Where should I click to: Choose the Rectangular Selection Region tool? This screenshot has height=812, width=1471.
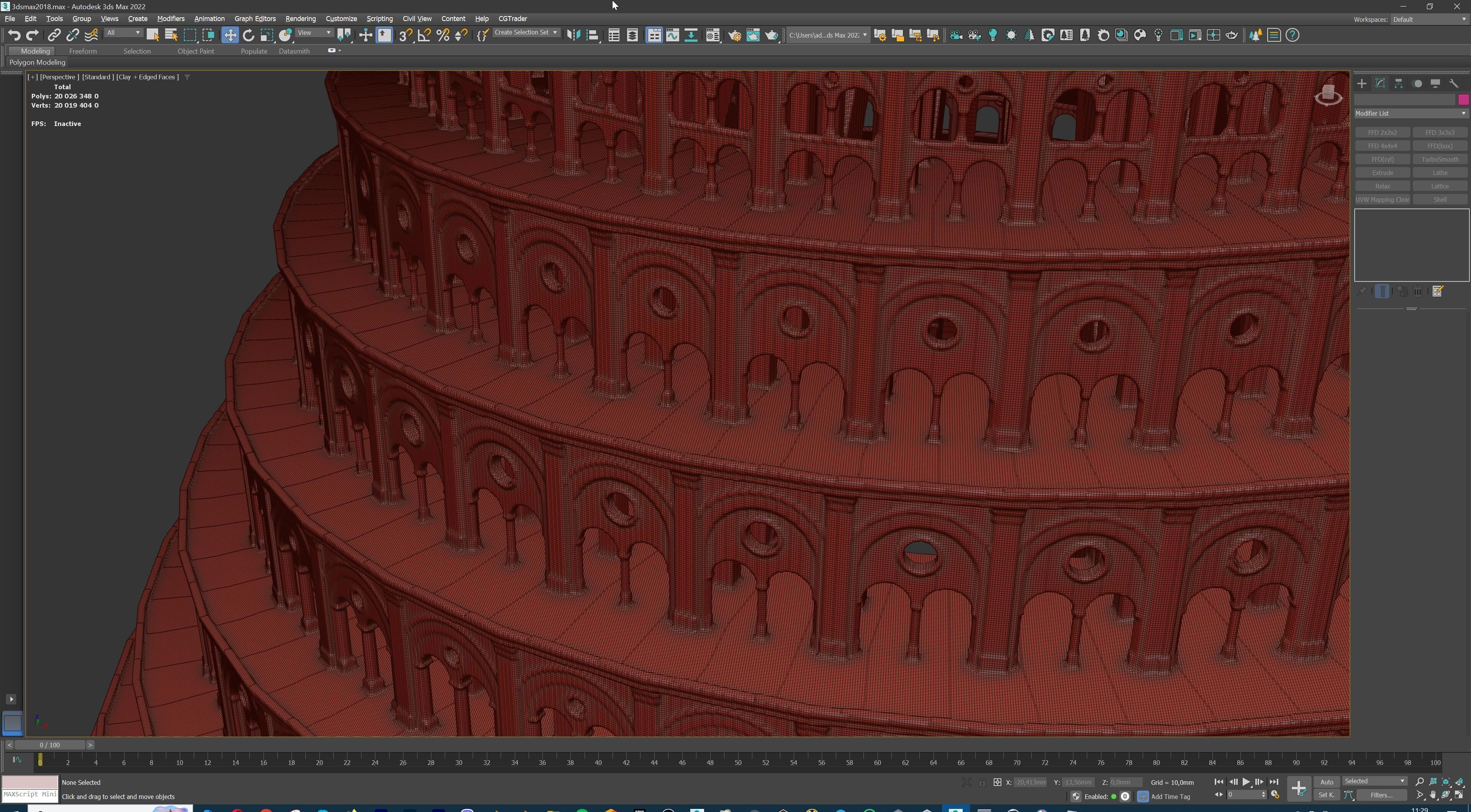(x=190, y=35)
